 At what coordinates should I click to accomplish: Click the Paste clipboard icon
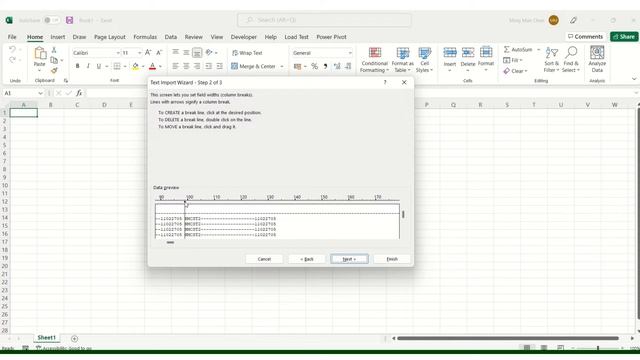(x=40, y=53)
